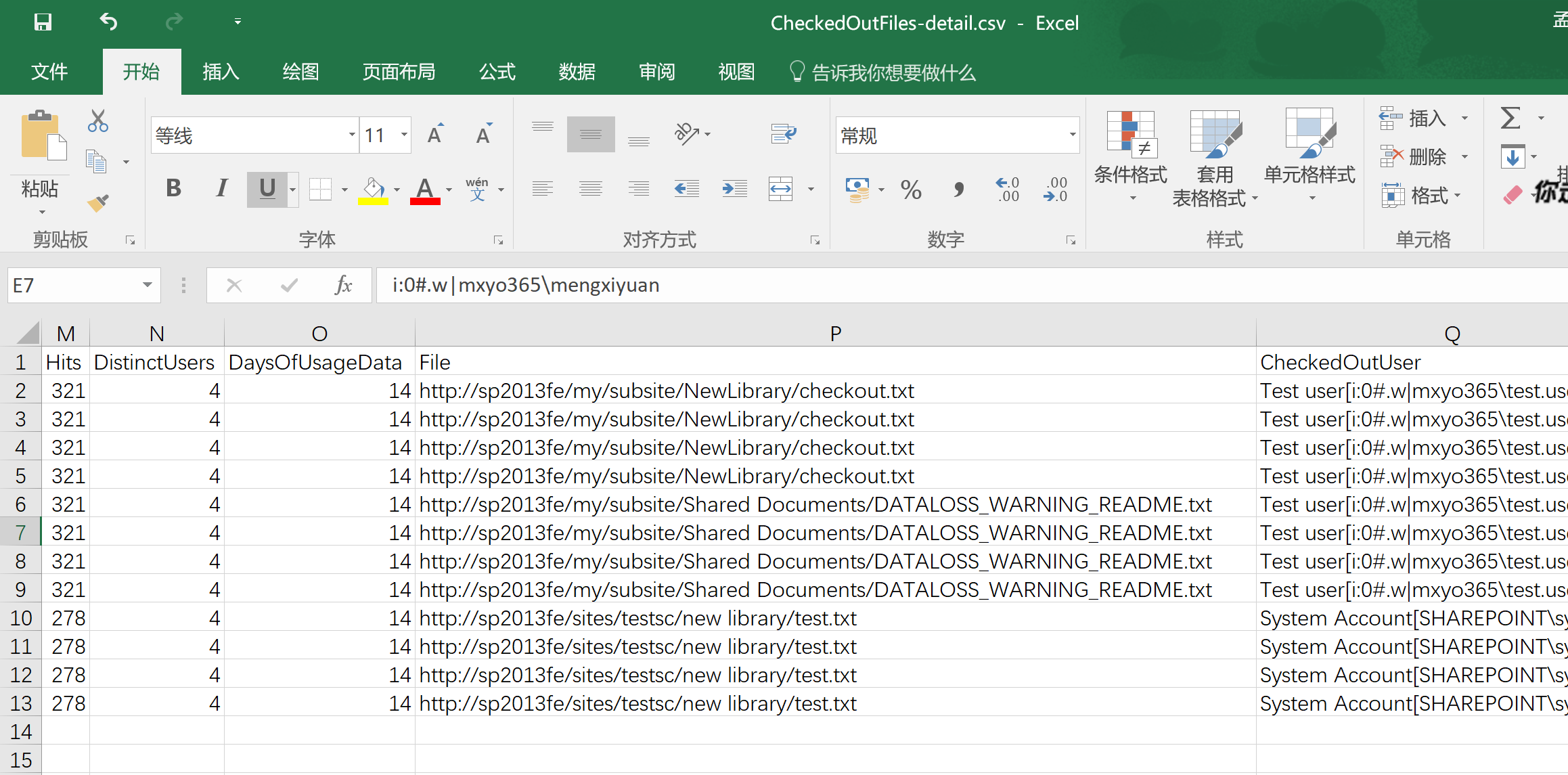Undo the last action
This screenshot has width=1568, height=775.
click(x=108, y=22)
